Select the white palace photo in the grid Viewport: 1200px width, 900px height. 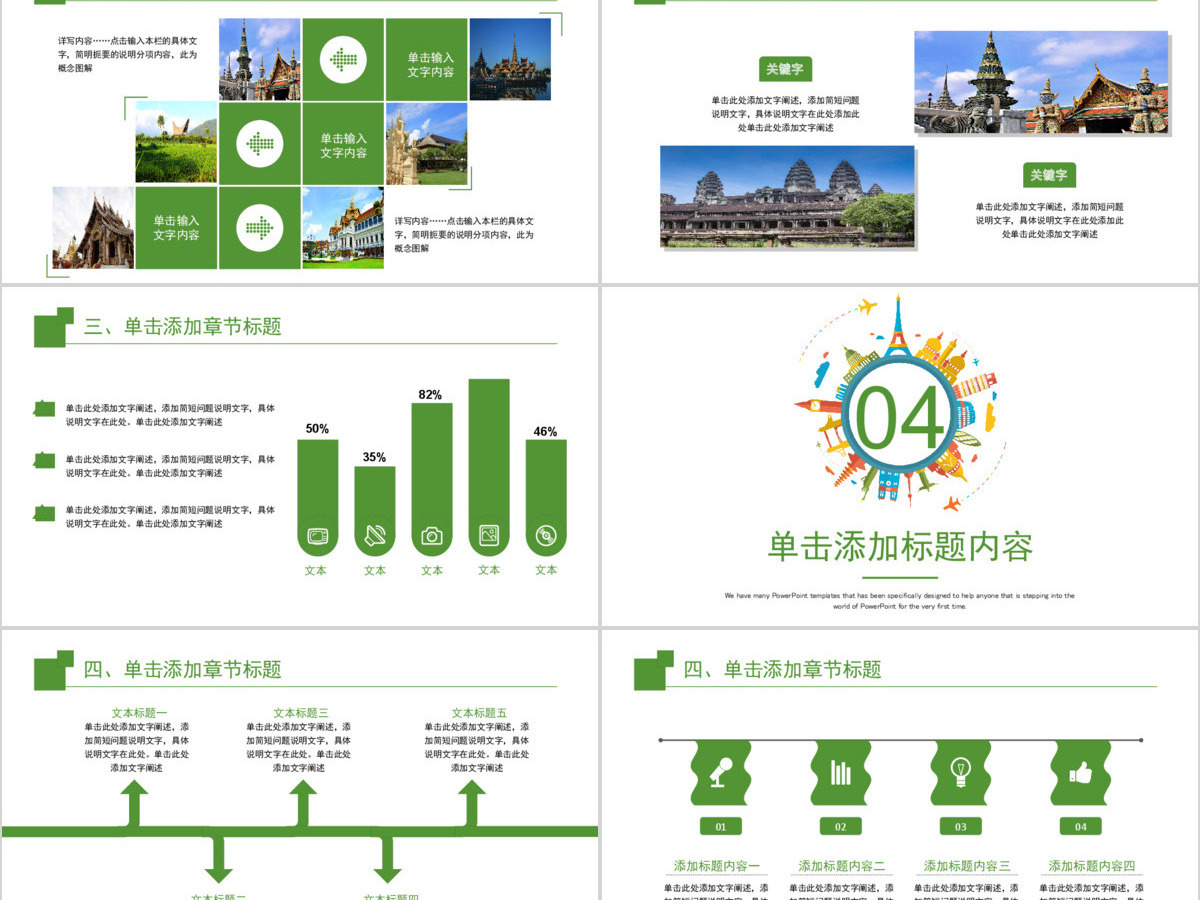343,227
